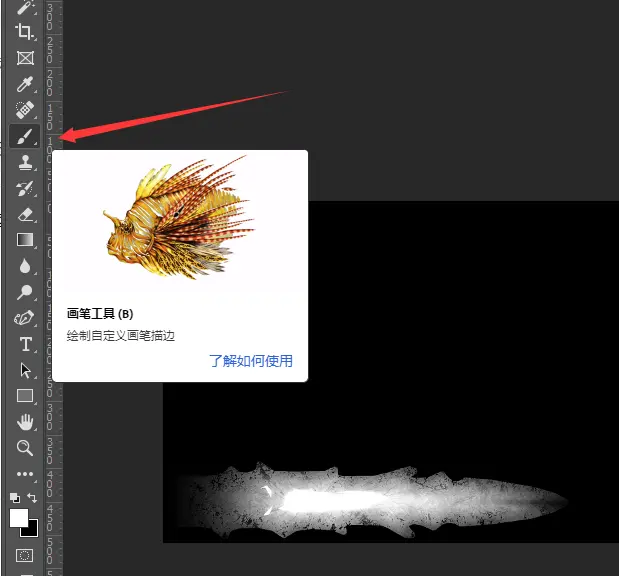Select the Rectangle shape tool
The width and height of the screenshot is (619, 576).
pos(25,396)
